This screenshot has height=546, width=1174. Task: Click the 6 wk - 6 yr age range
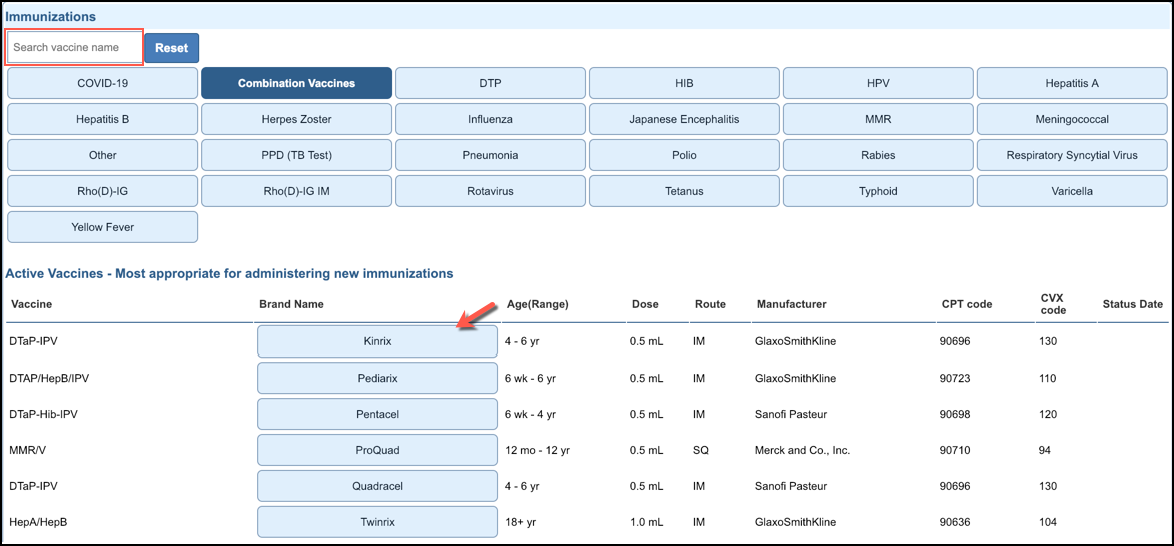click(531, 378)
